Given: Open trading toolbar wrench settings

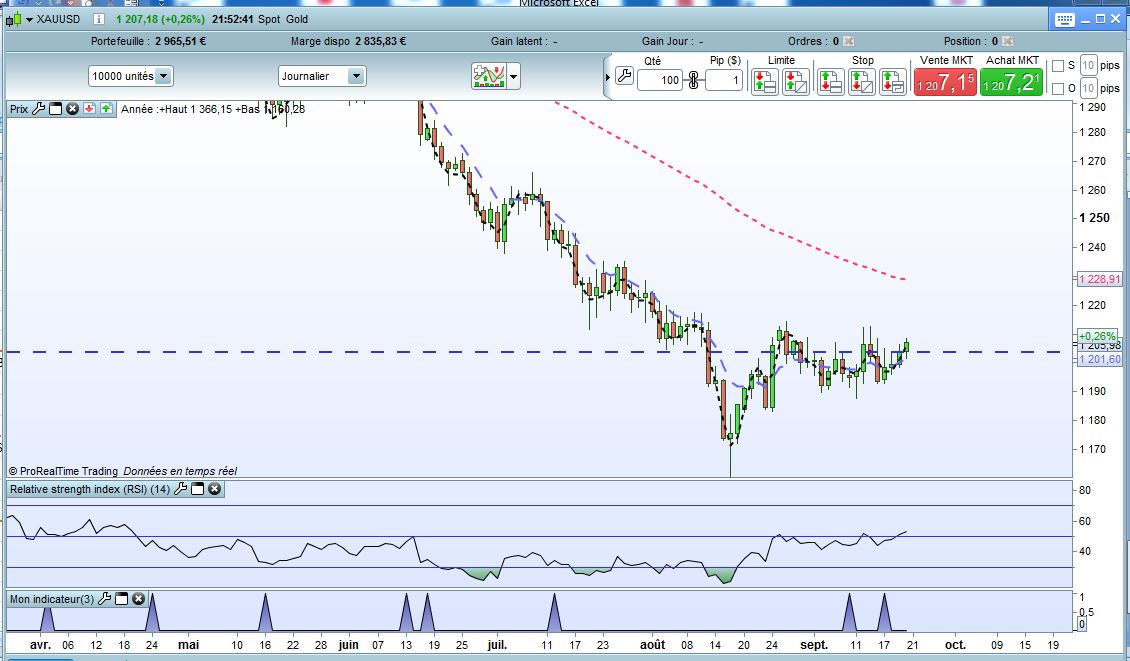Looking at the screenshot, I should point(625,76).
